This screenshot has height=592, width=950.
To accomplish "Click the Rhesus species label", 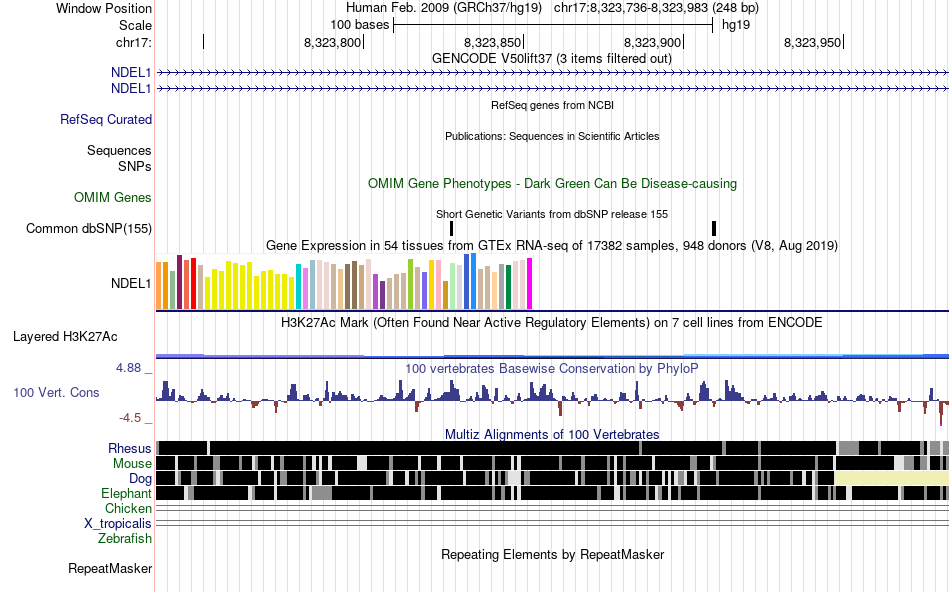I will pyautogui.click(x=129, y=448).
